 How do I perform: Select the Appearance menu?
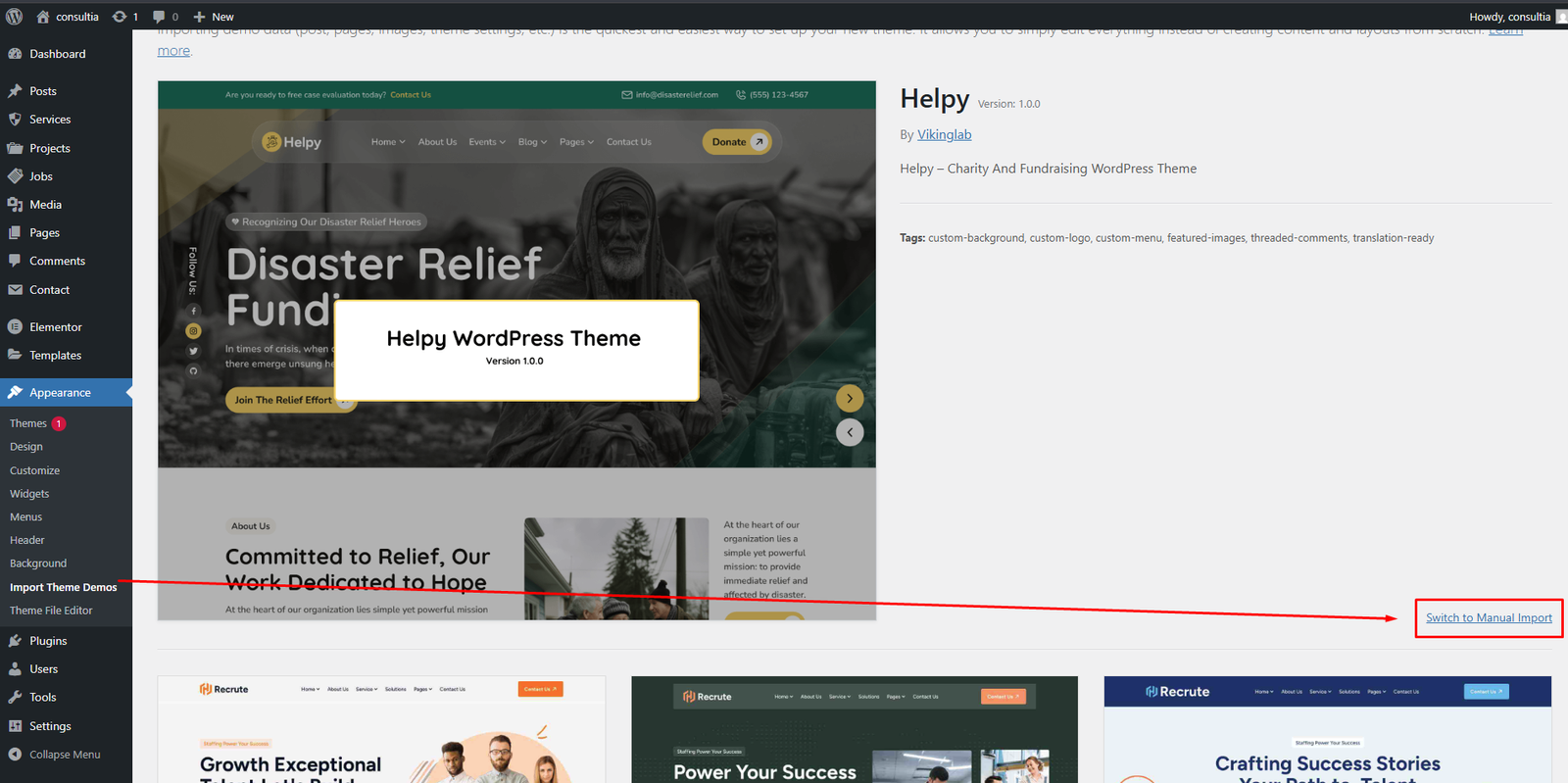tap(66, 393)
